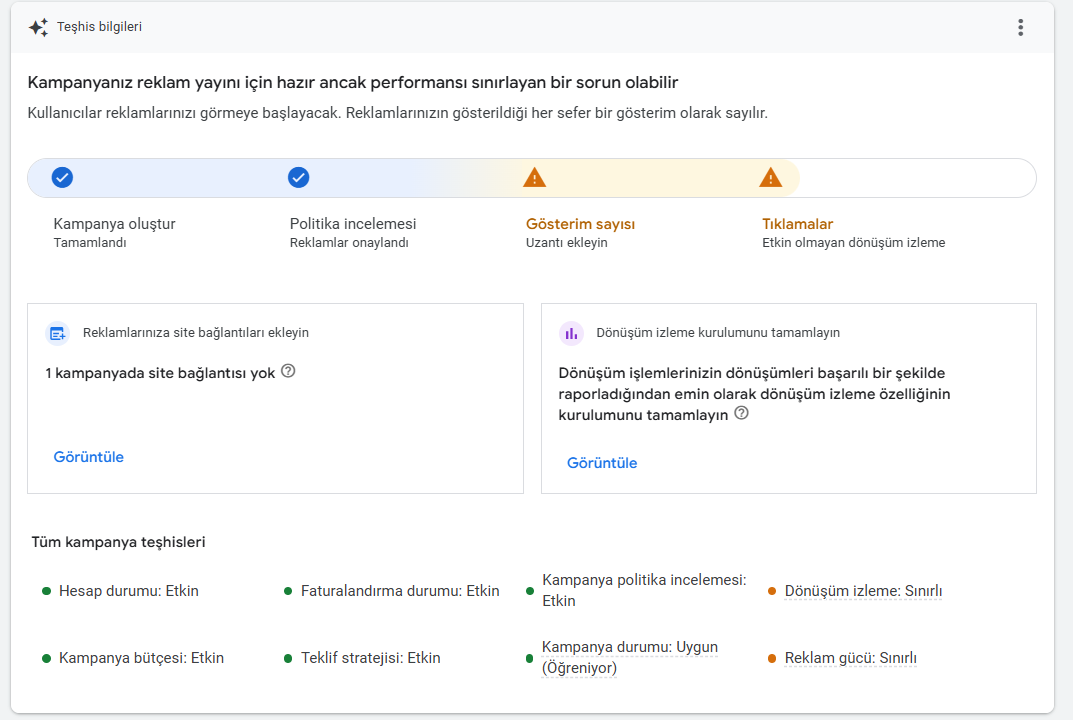Open help icon next to site bağlantısı yok
The height and width of the screenshot is (720, 1073).
289,371
